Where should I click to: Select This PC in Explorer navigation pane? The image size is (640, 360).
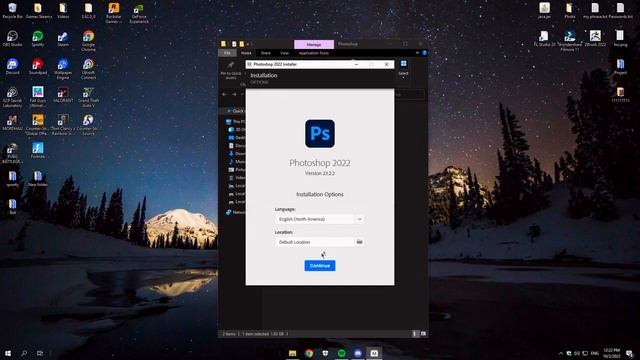point(236,122)
